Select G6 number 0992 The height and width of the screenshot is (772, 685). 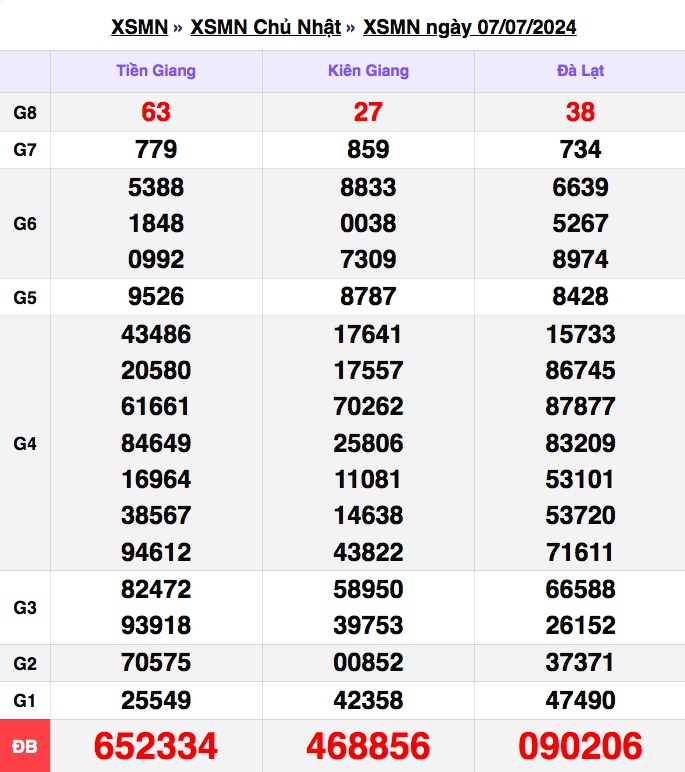click(x=156, y=259)
